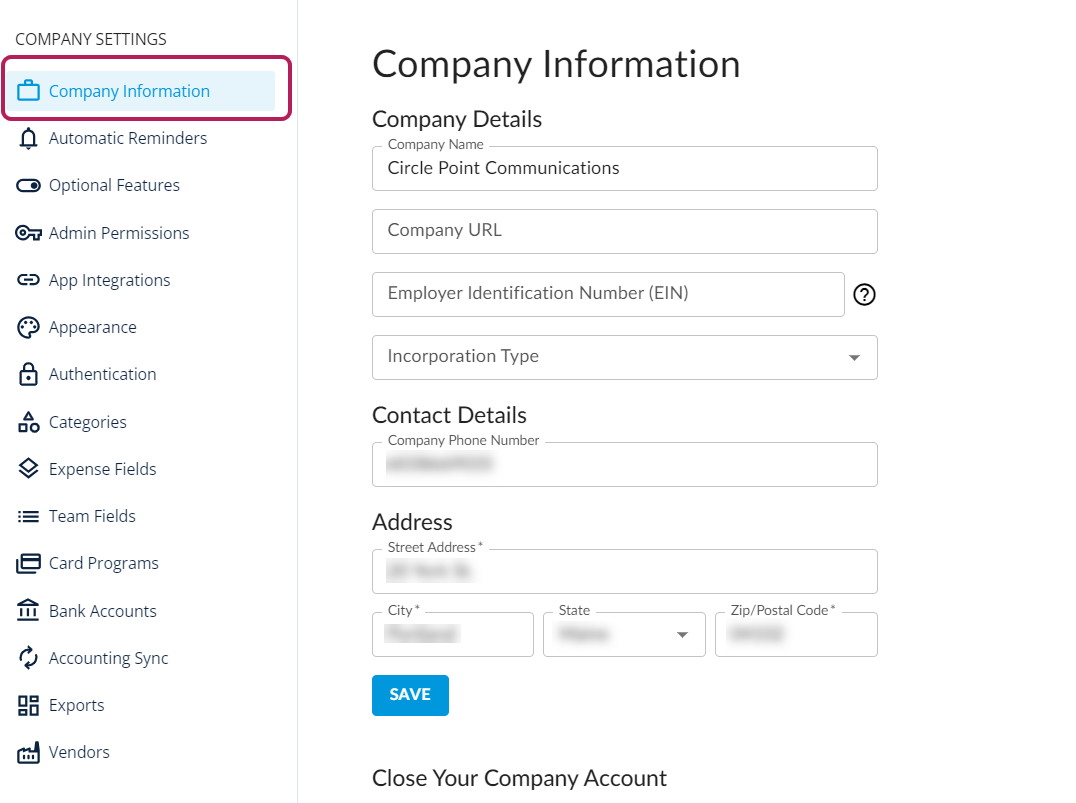1076x803 pixels.
Task: Expand the State dropdown
Action: pos(624,635)
